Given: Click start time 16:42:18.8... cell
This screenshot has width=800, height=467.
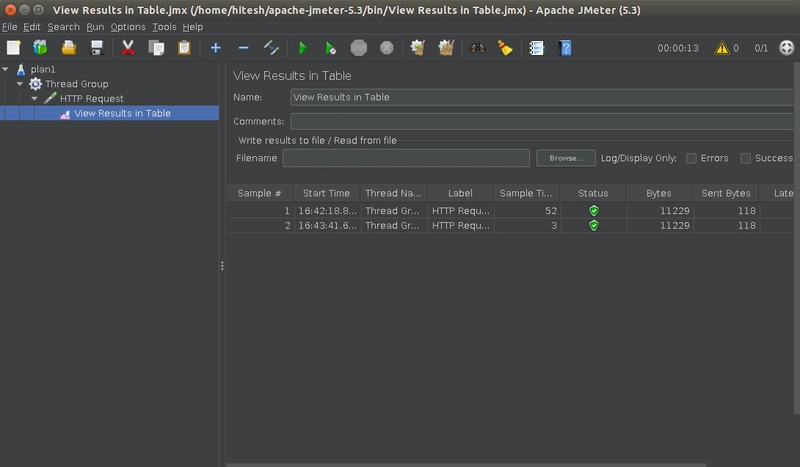Looking at the screenshot, I should (327, 210).
